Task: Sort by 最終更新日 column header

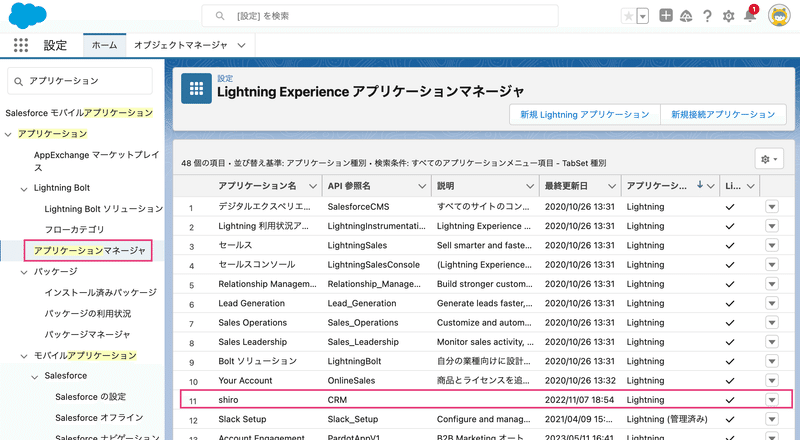Action: pos(566,186)
